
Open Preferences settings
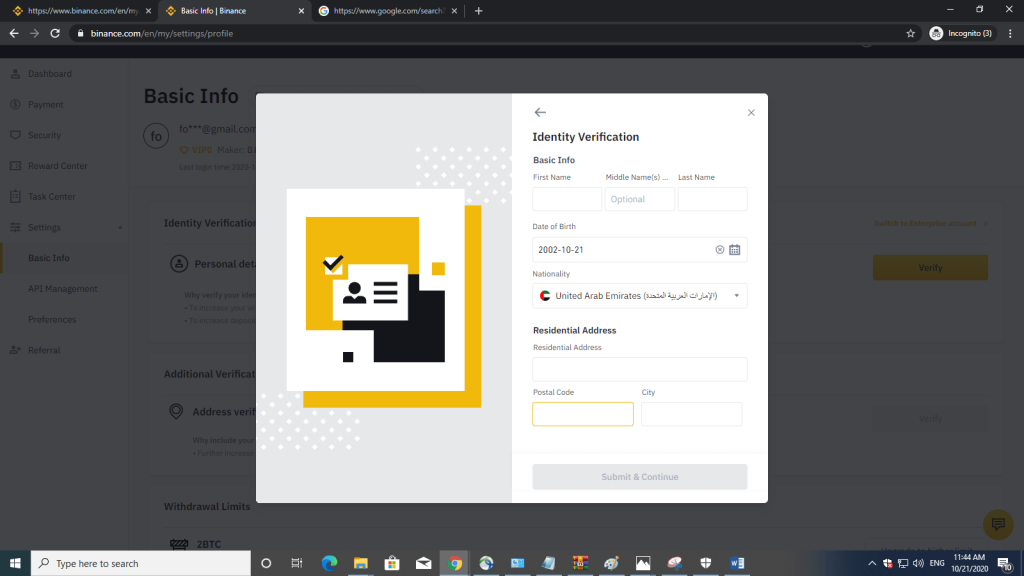click(52, 319)
